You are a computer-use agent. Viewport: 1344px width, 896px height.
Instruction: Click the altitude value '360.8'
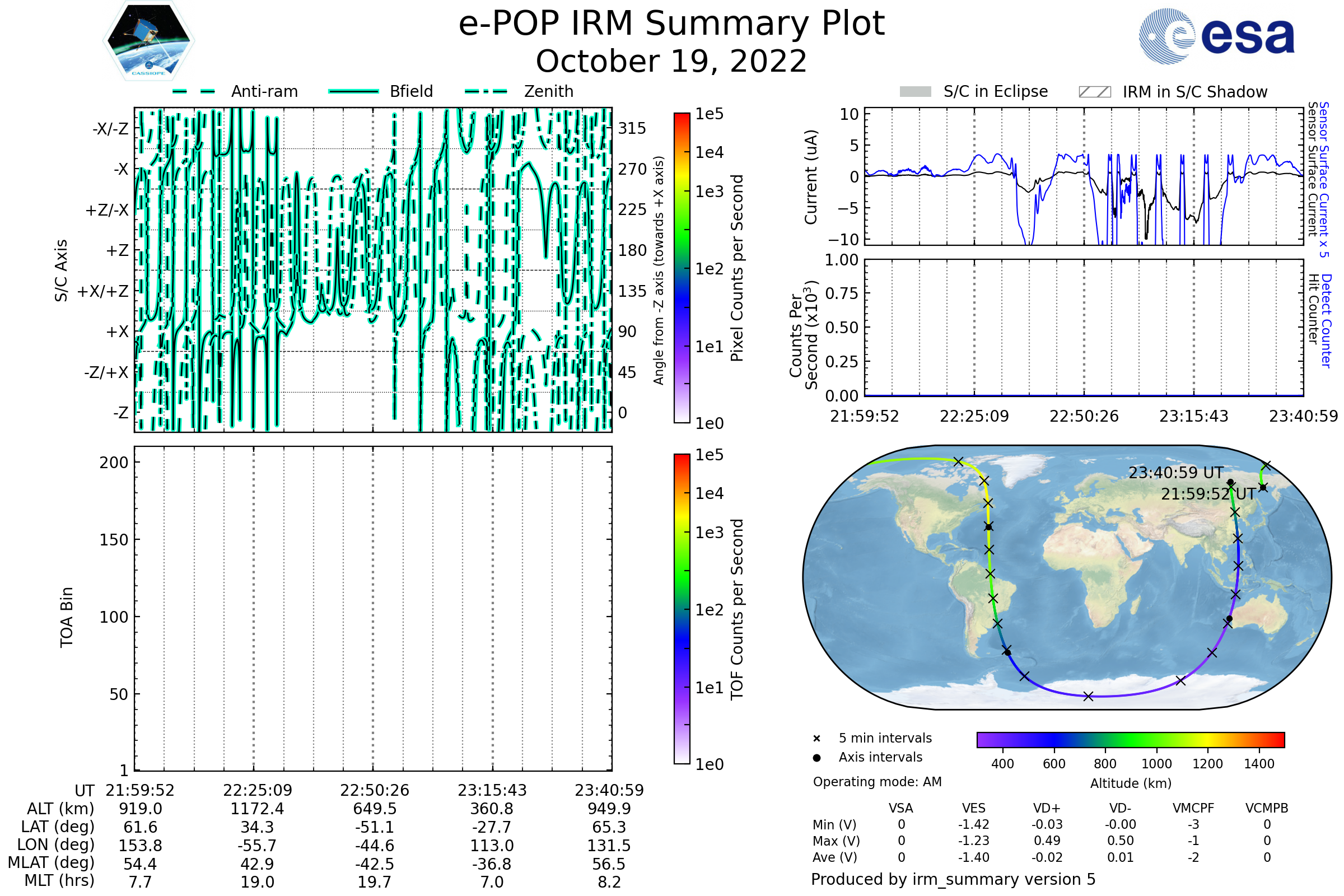coord(492,809)
